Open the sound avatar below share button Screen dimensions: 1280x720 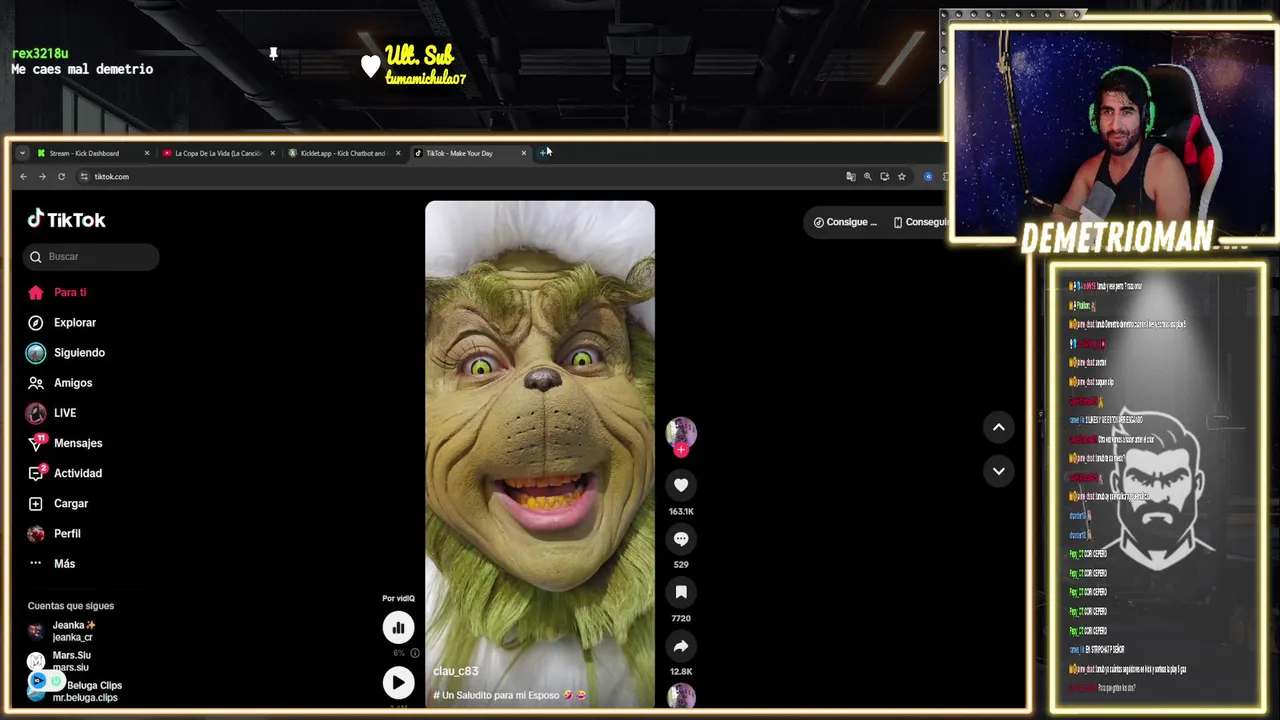(x=681, y=696)
